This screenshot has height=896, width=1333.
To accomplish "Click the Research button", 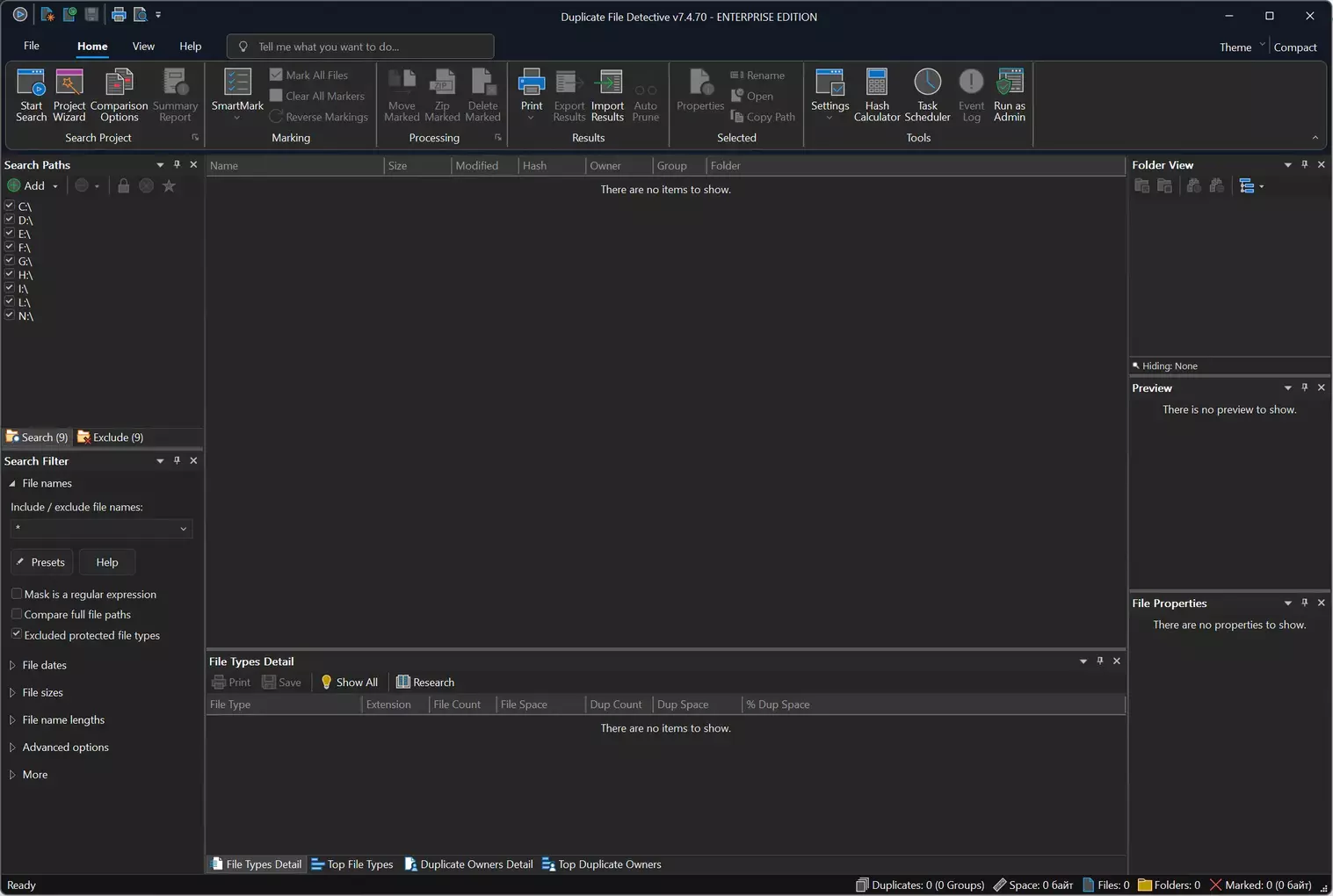I will [425, 683].
